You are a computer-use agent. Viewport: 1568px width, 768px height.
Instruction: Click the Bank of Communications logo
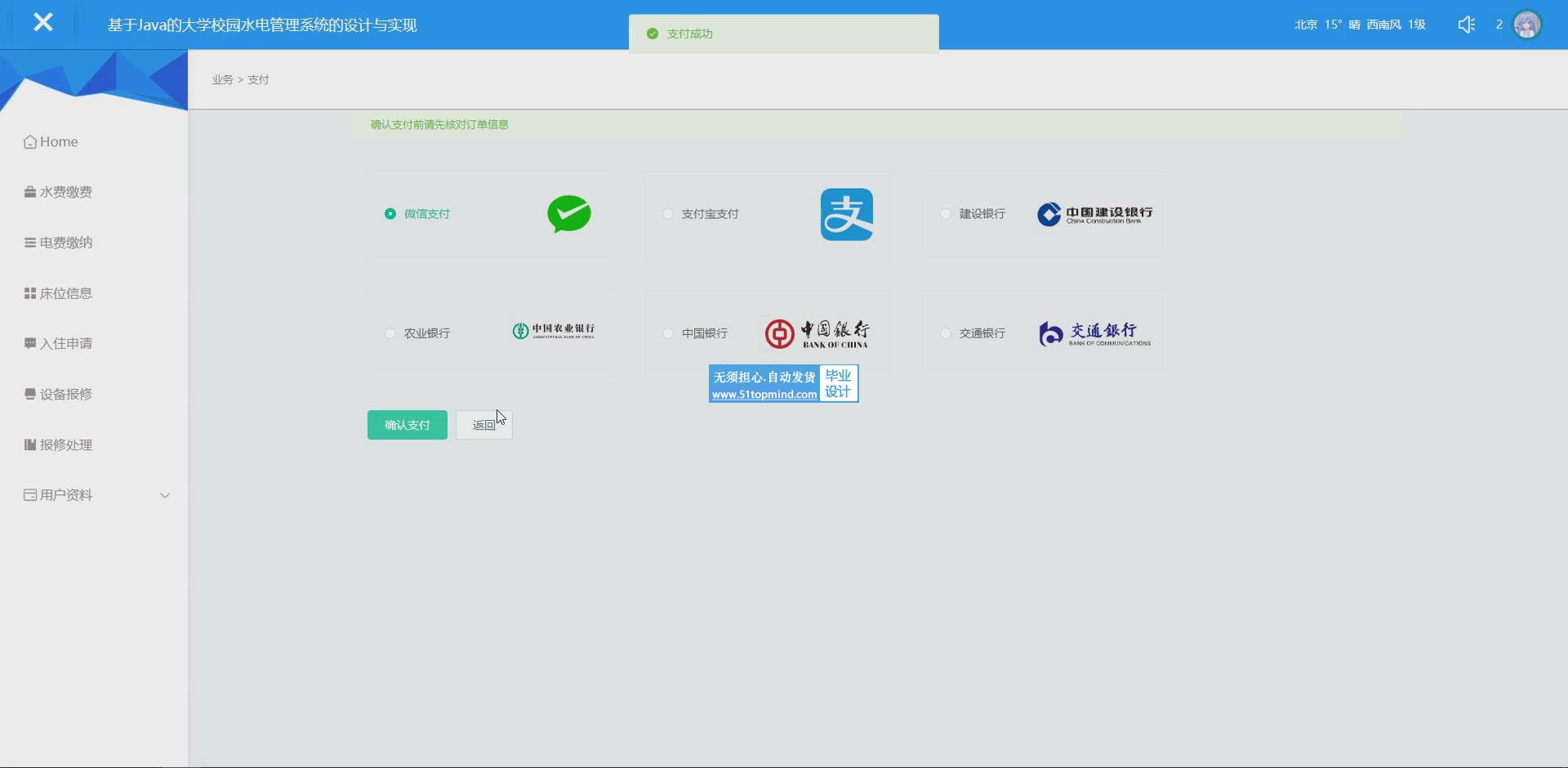coord(1094,333)
